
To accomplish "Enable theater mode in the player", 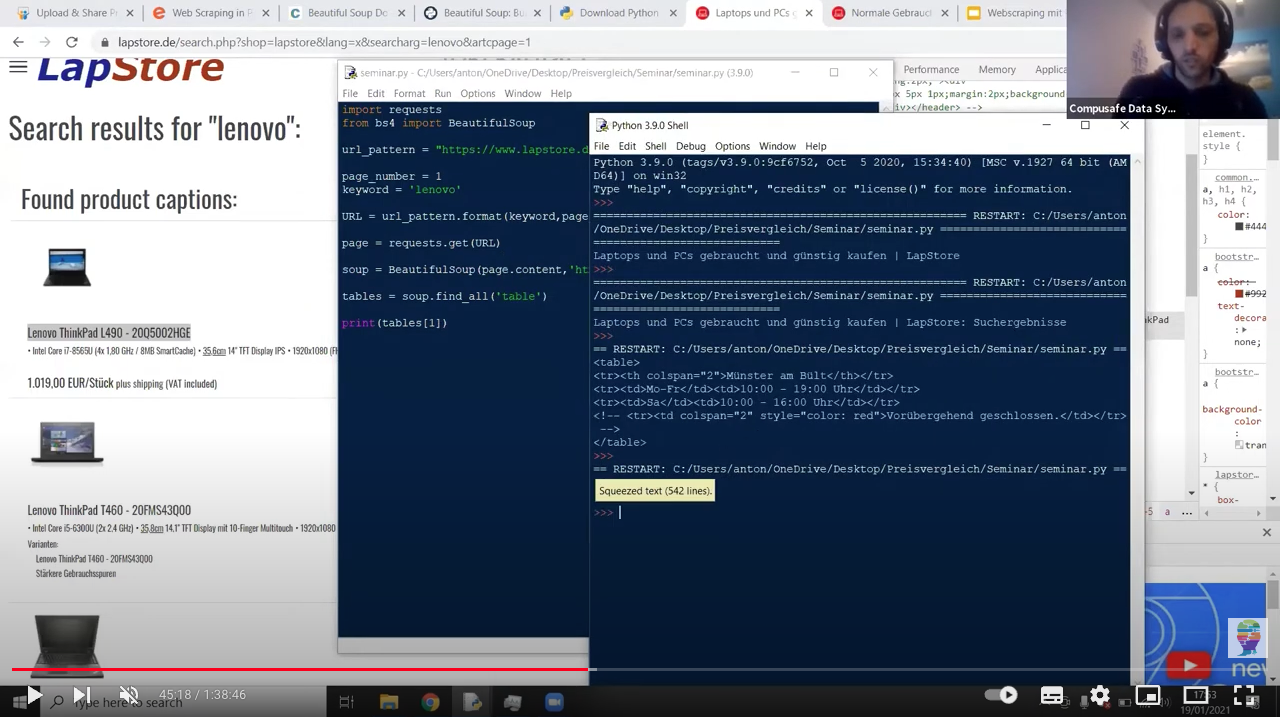I will click(x=1196, y=695).
